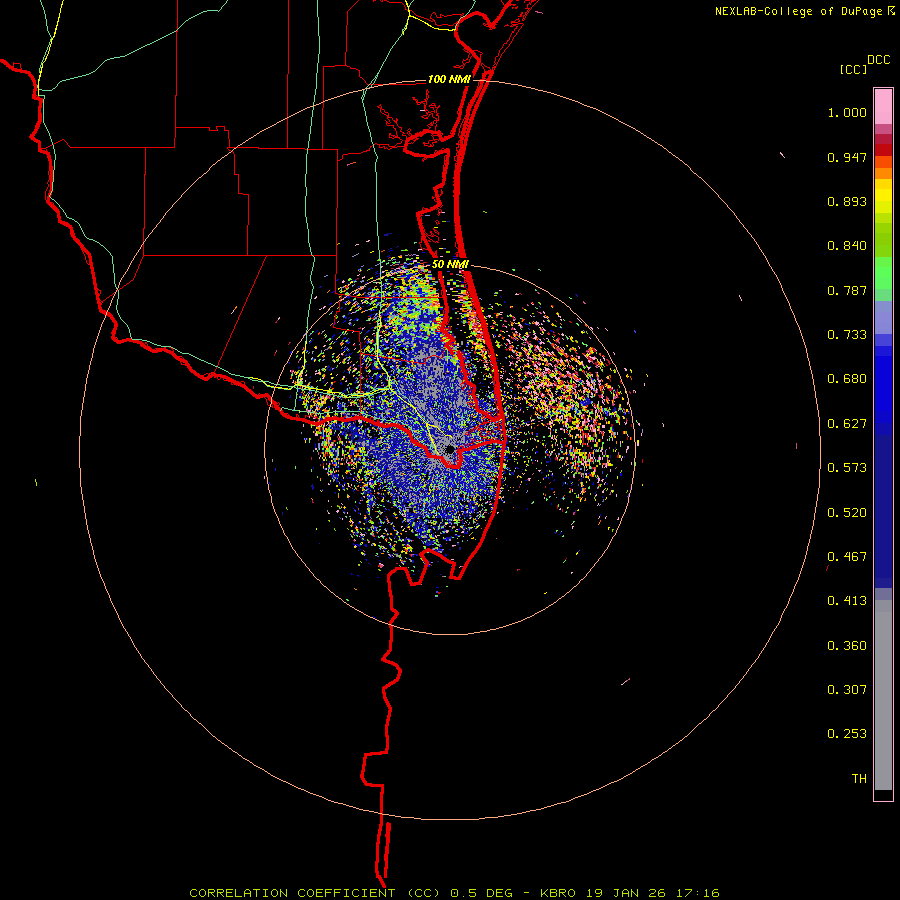
Task: Click the 0.413 legend value
Action: [847, 601]
